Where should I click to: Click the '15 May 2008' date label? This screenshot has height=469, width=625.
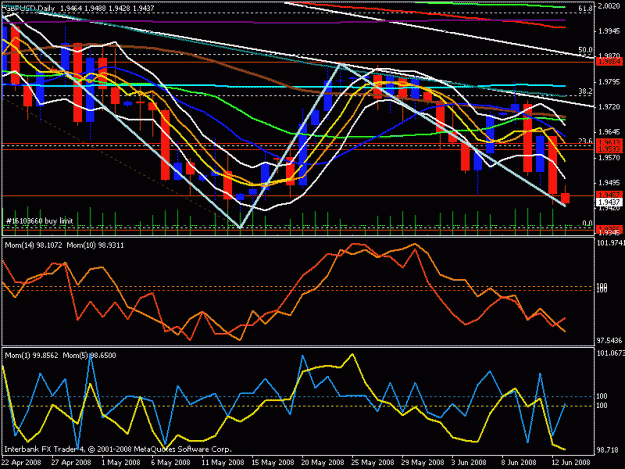(x=272, y=463)
